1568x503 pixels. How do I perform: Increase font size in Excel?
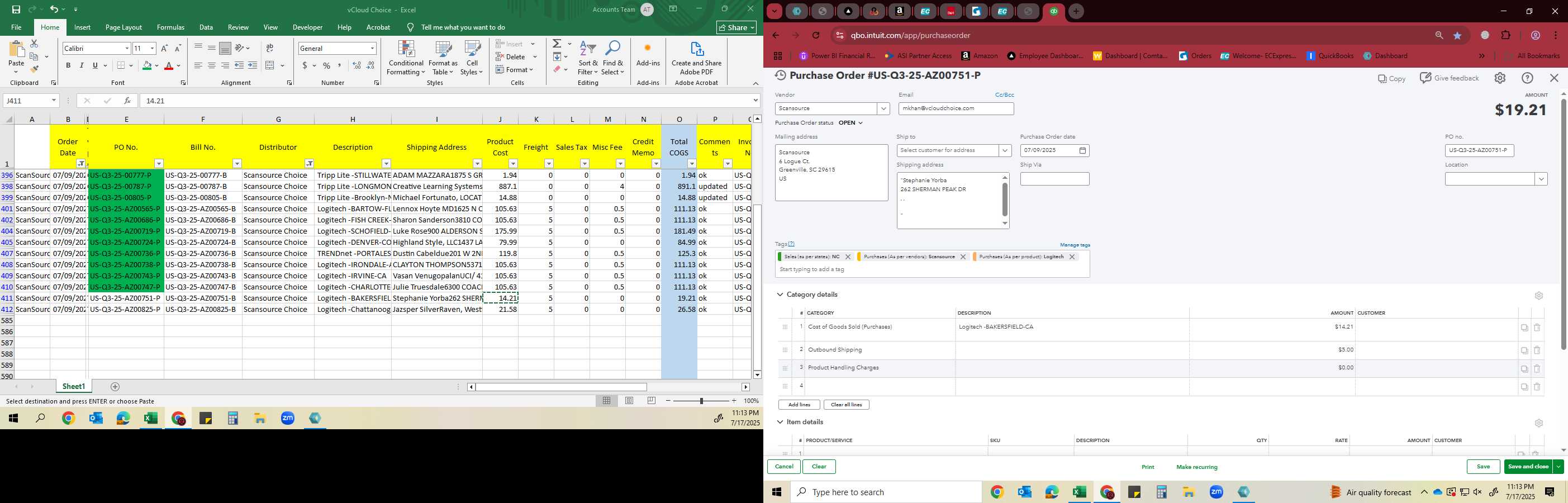[164, 48]
